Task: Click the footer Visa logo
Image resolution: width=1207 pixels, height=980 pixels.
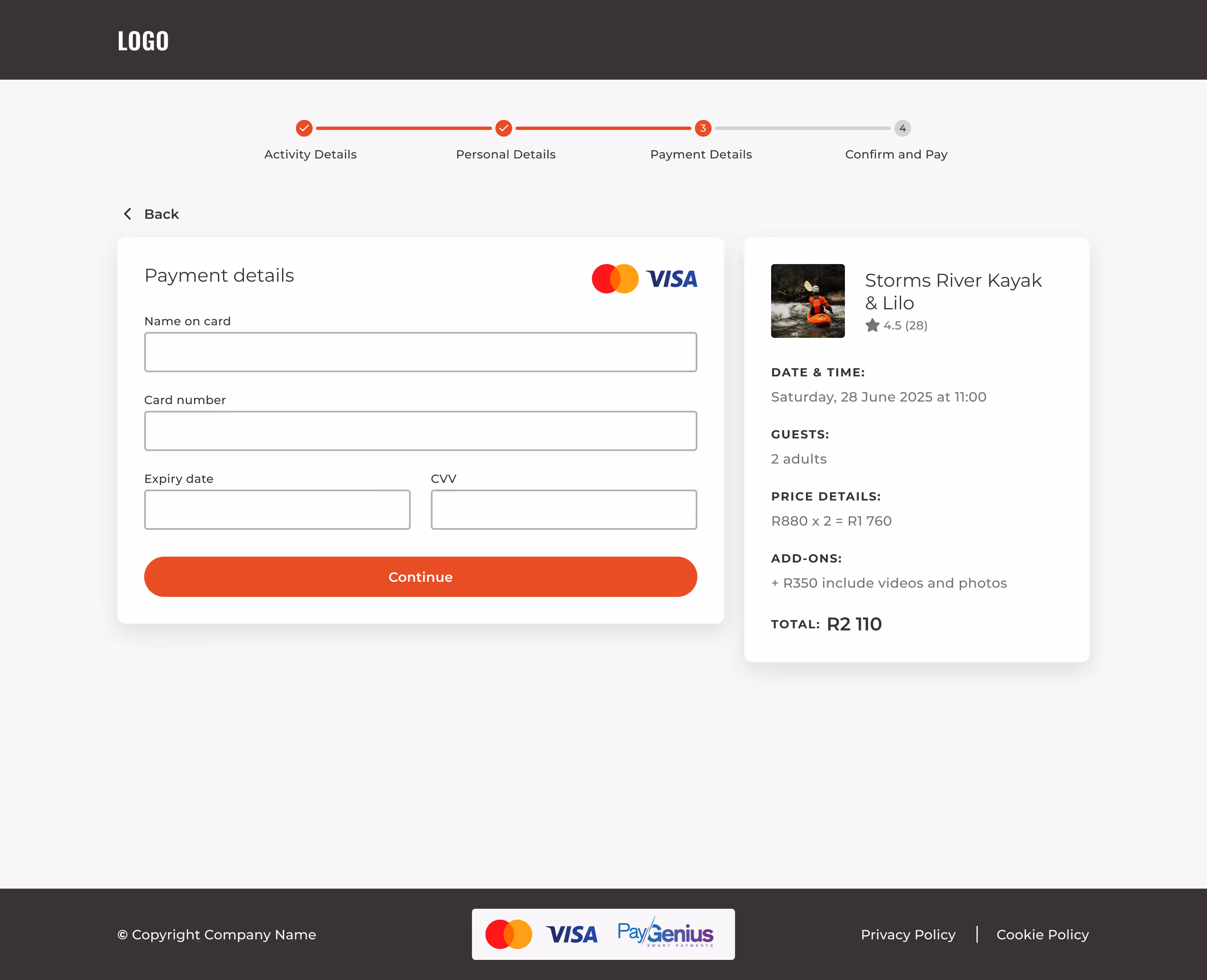Action: [x=571, y=934]
